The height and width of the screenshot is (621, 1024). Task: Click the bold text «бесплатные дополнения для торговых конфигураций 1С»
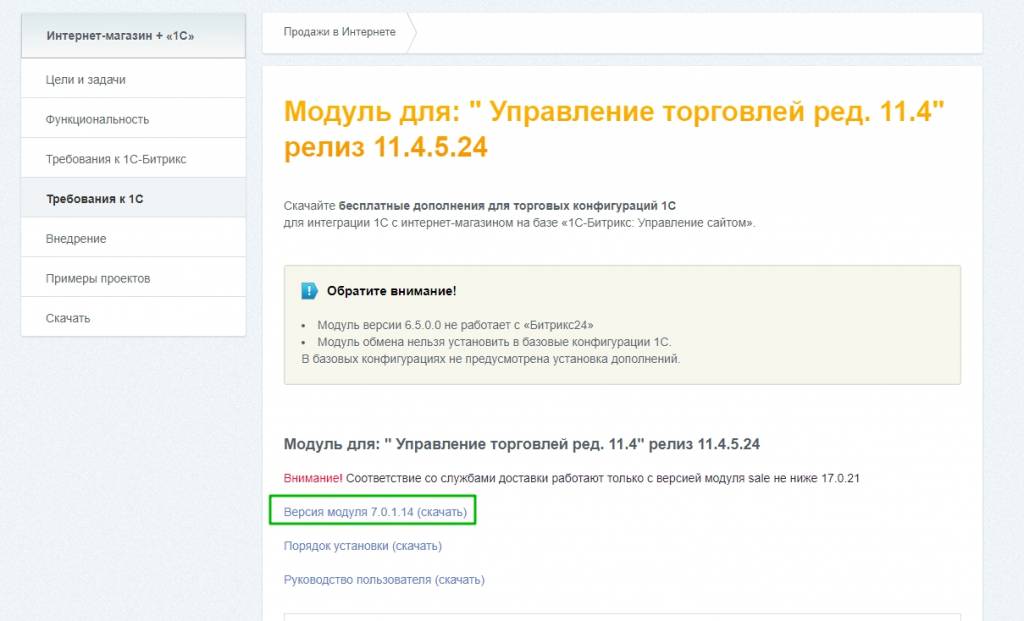[x=507, y=206]
